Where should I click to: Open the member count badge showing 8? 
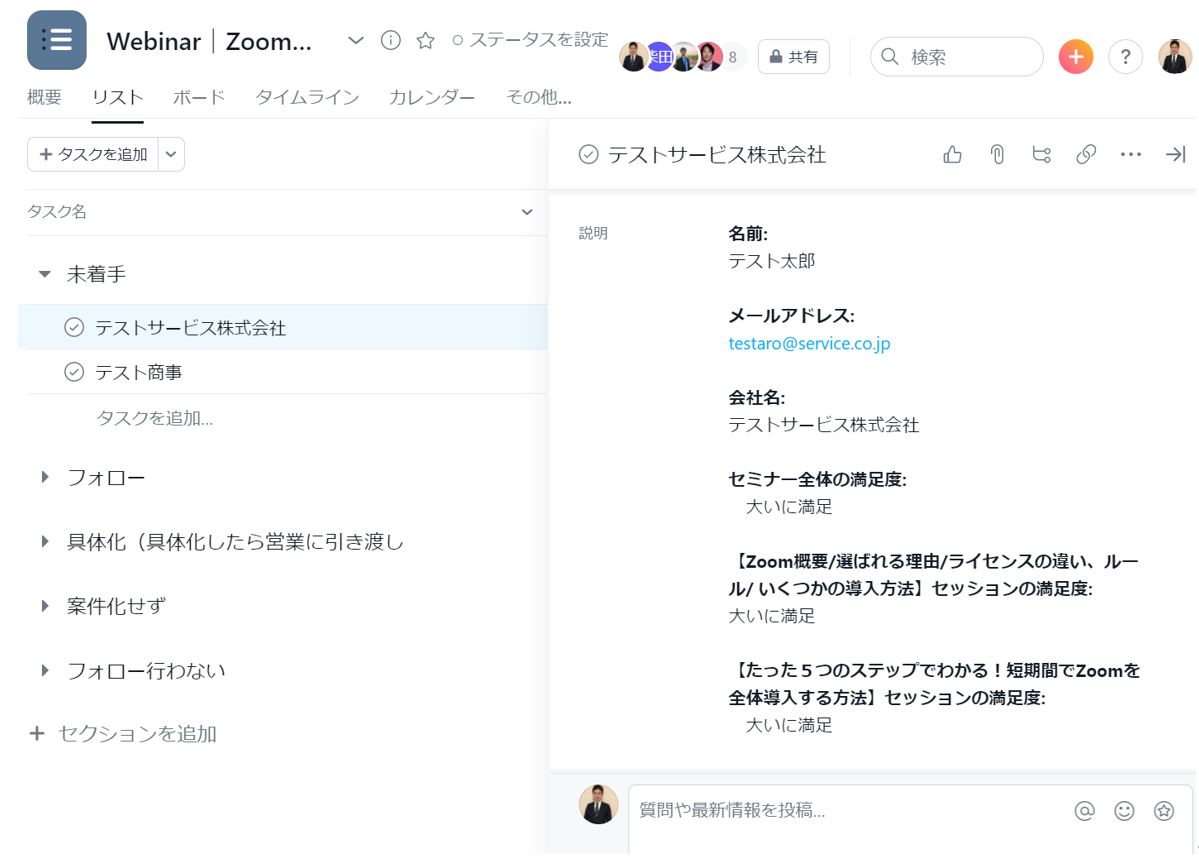coord(733,57)
